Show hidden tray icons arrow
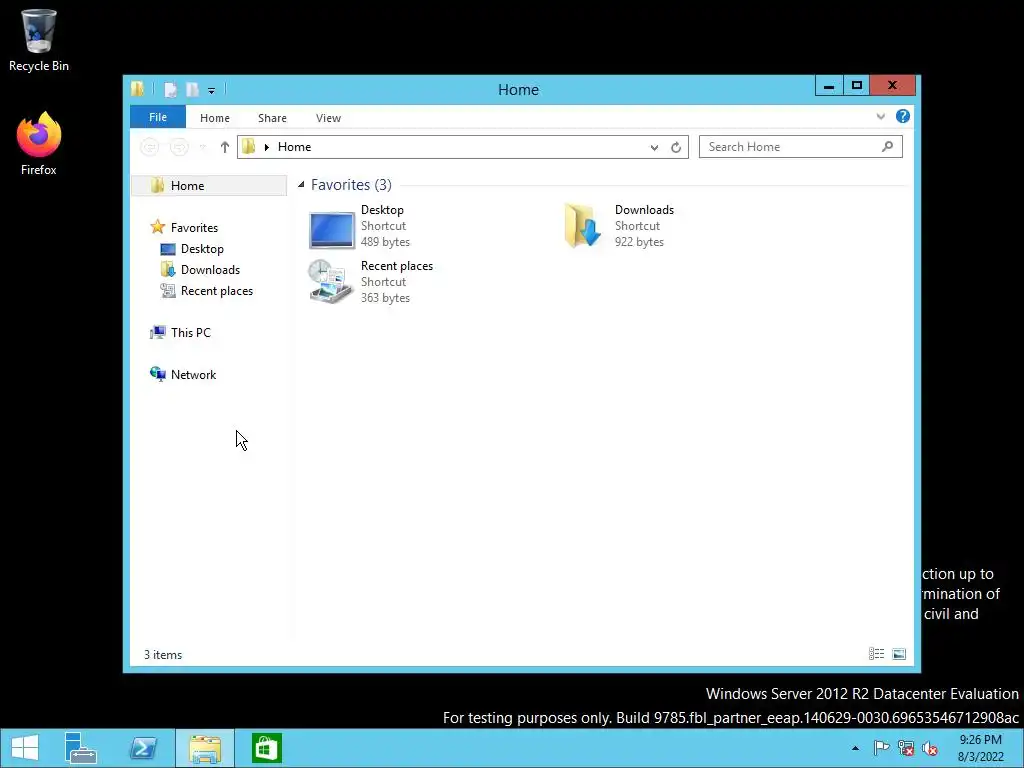Viewport: 1024px width, 768px height. [x=855, y=748]
